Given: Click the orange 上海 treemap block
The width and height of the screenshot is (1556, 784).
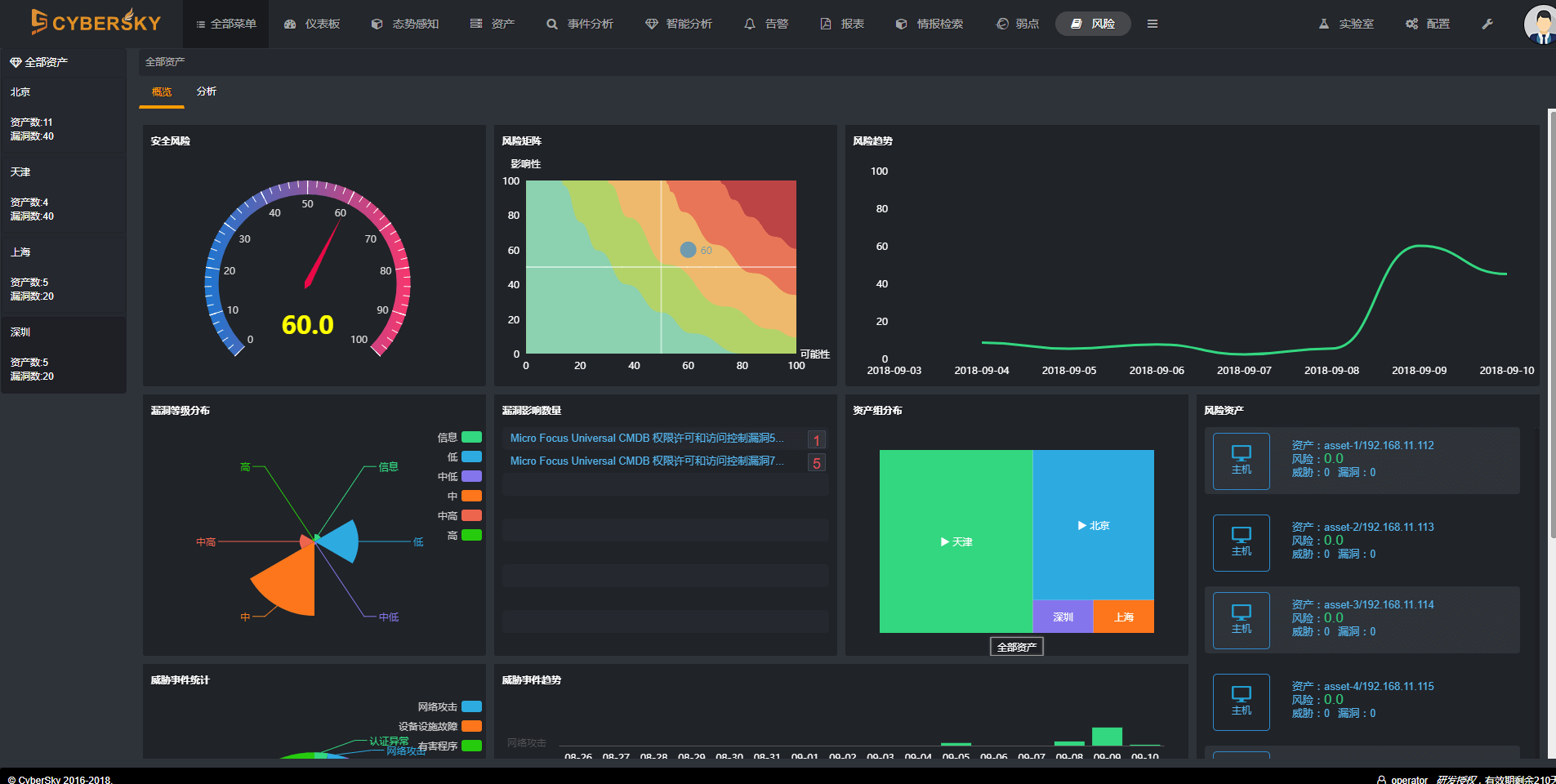Looking at the screenshot, I should click(1123, 617).
